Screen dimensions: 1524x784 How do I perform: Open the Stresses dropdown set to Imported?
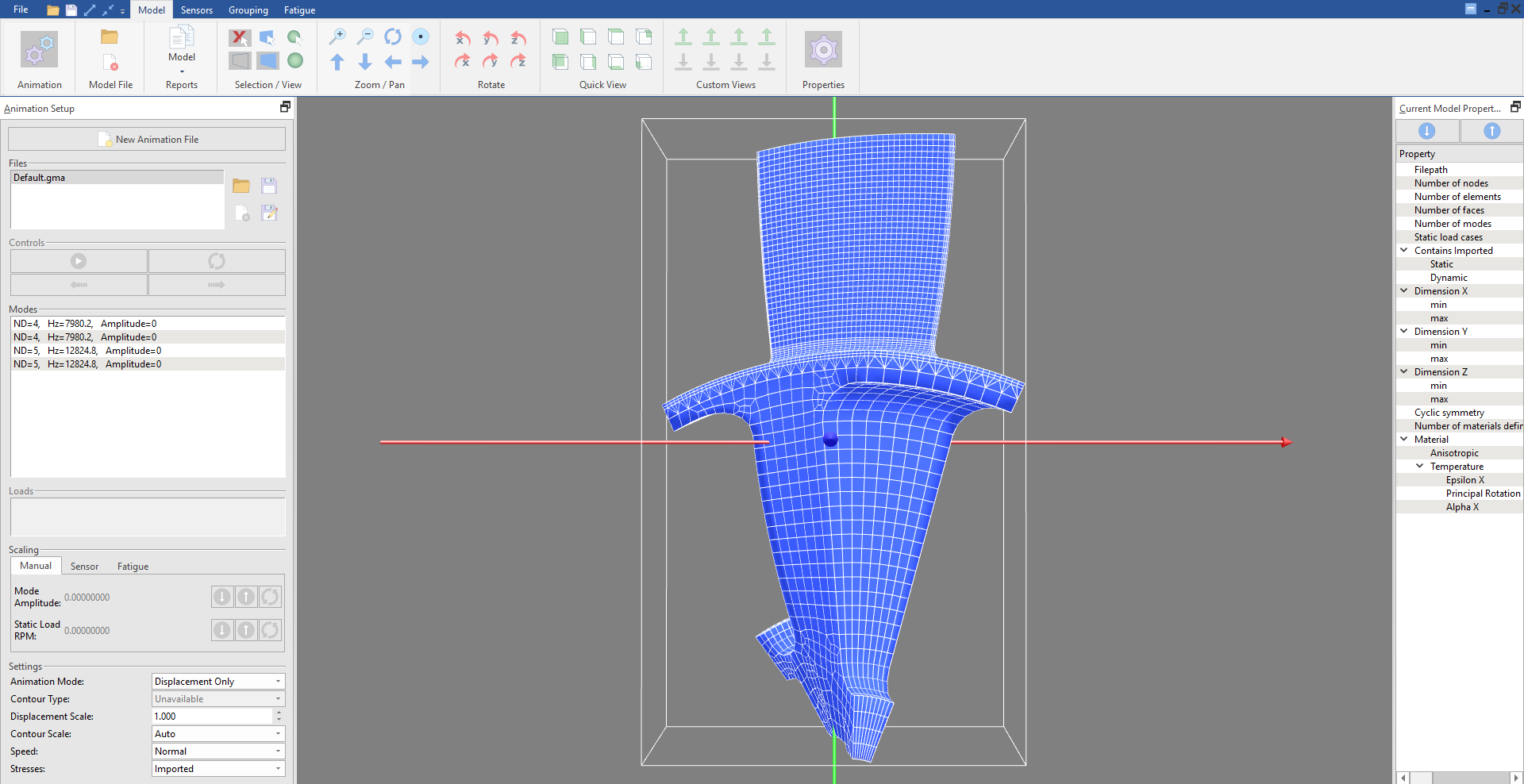[x=218, y=769]
